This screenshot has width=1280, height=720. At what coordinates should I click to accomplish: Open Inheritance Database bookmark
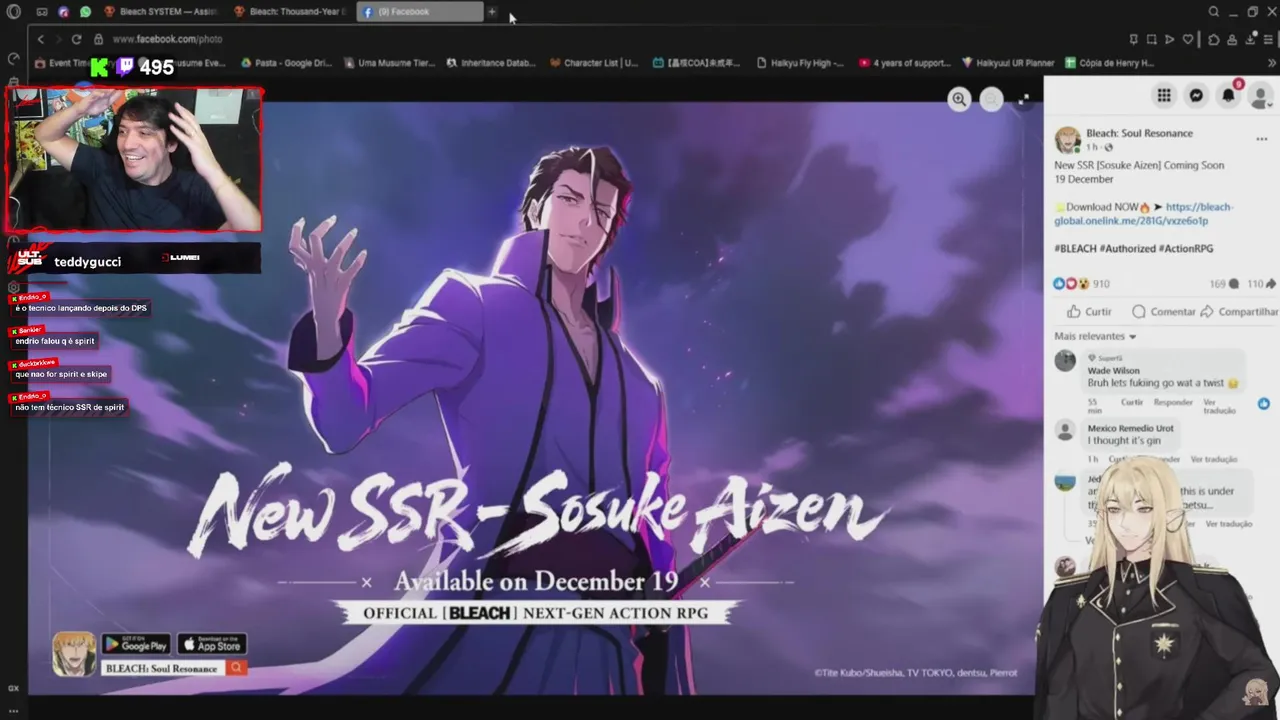pos(491,63)
